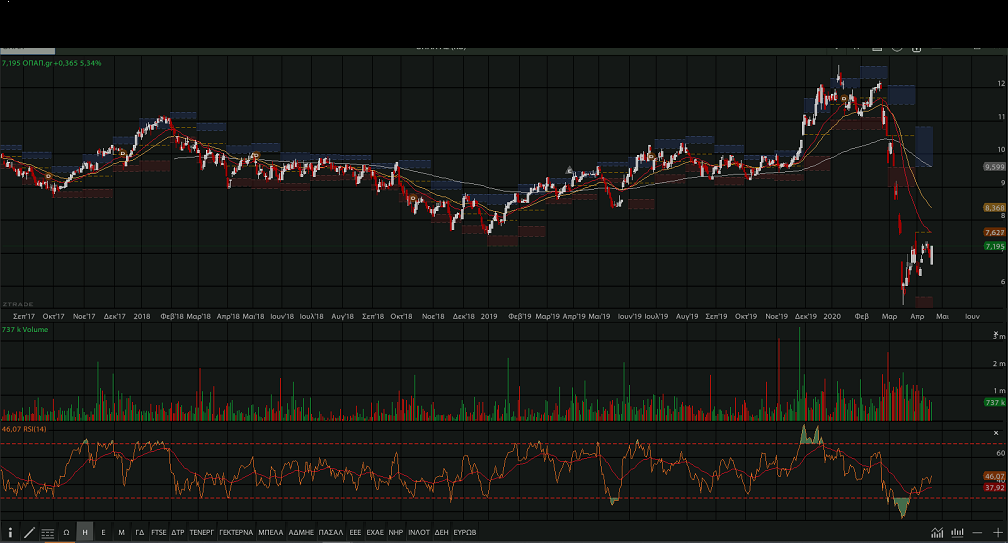Select the trend line drawing tool

(29, 532)
